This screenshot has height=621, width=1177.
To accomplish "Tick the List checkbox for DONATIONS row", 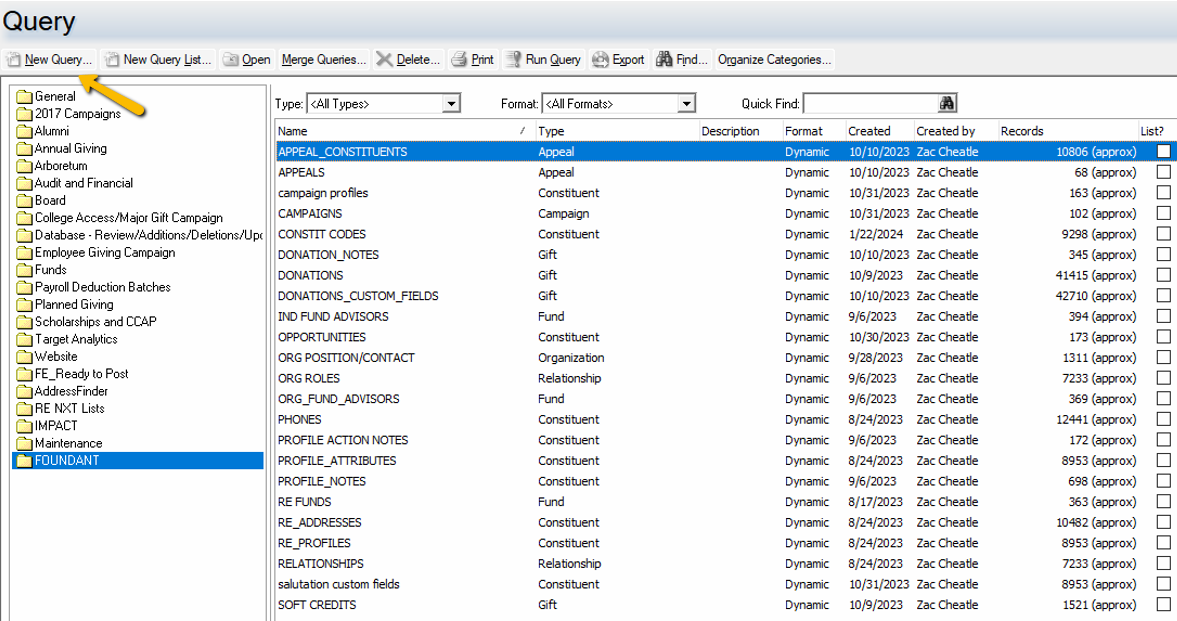I will point(1163,275).
